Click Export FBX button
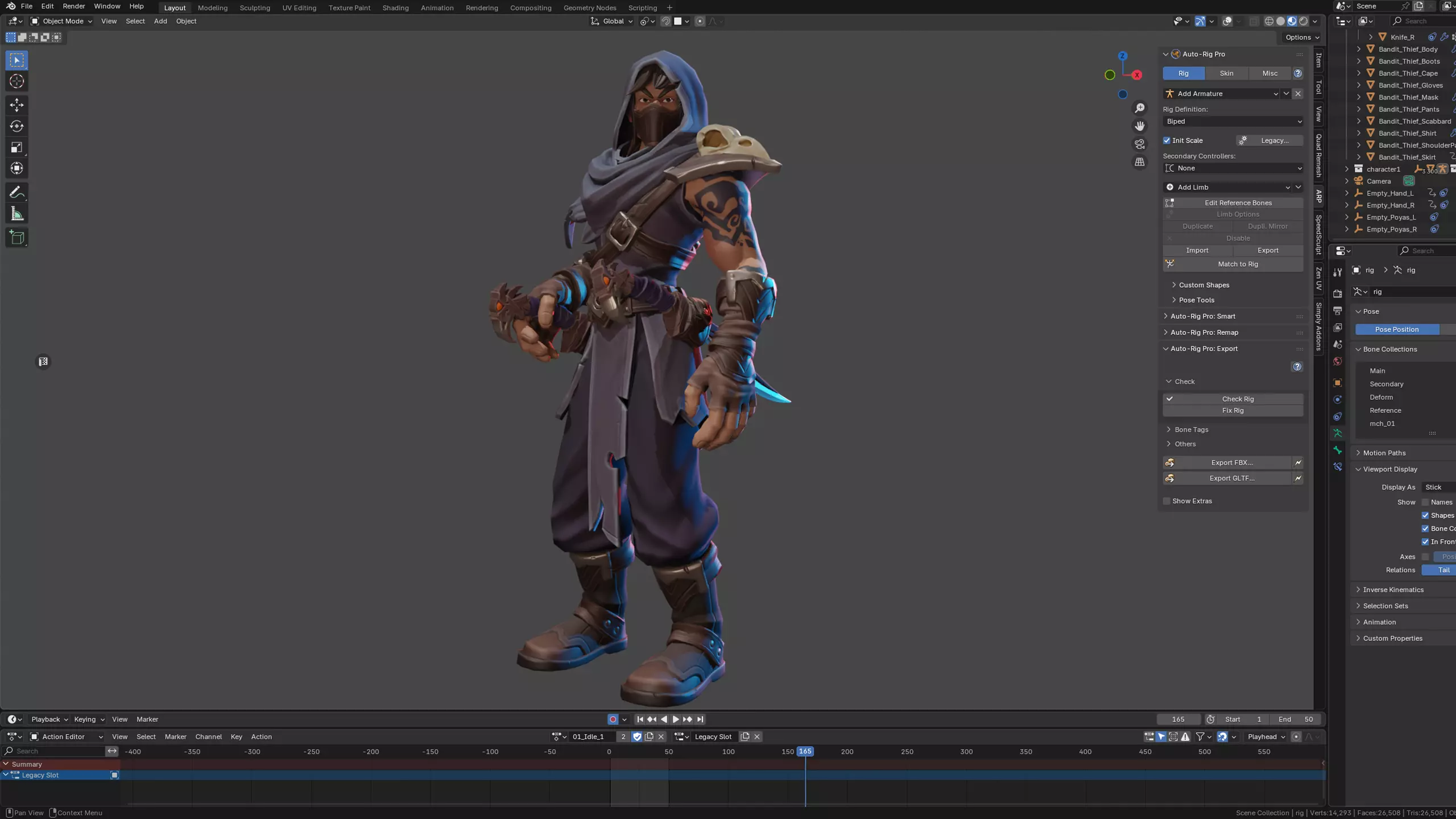 1227,463
